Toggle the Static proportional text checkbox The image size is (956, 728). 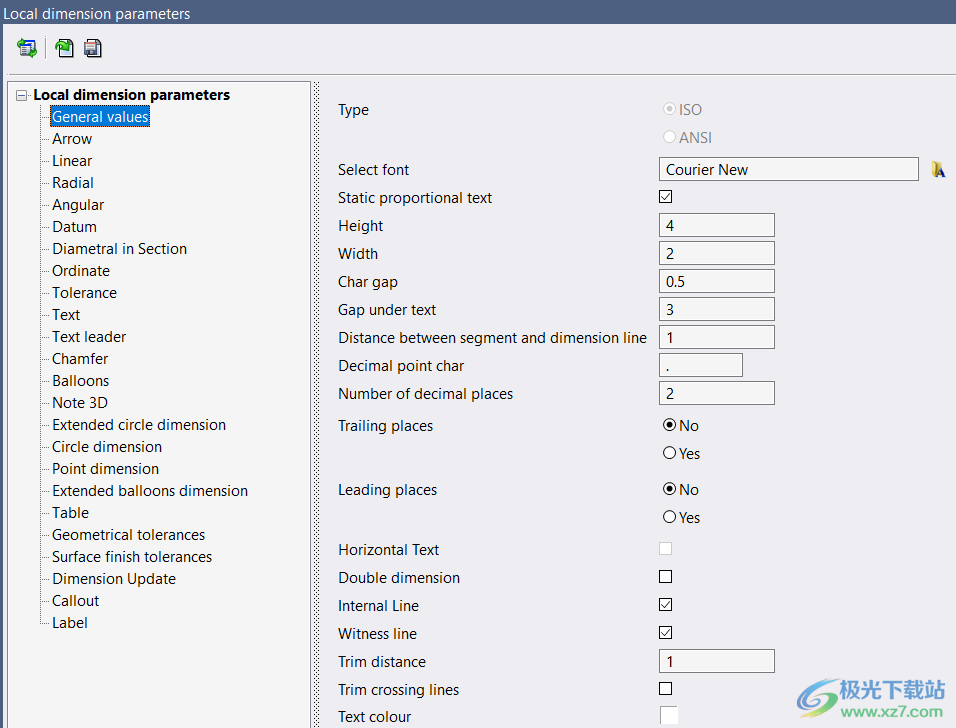pos(665,196)
